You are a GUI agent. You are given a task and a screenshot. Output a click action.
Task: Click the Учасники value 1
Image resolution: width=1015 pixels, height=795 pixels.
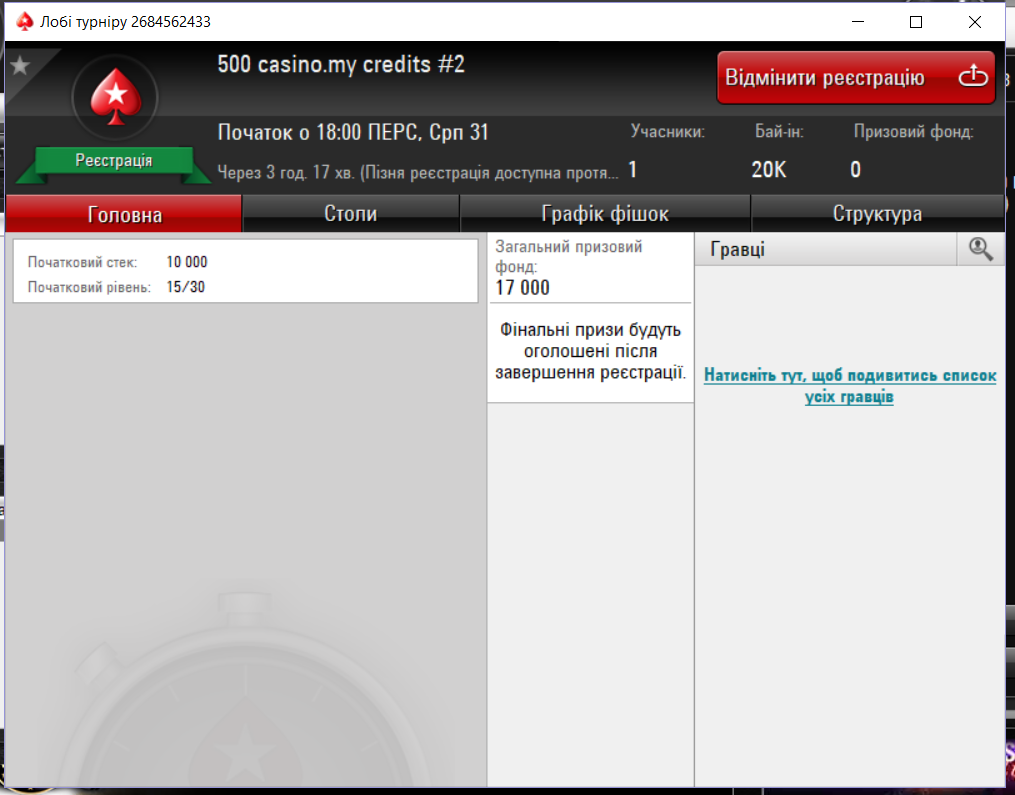[x=632, y=170]
